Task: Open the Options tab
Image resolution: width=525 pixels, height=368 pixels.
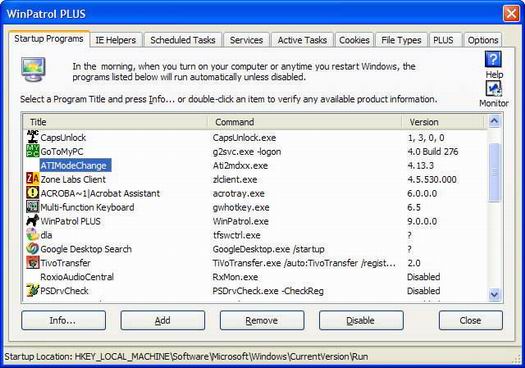Action: pos(483,40)
